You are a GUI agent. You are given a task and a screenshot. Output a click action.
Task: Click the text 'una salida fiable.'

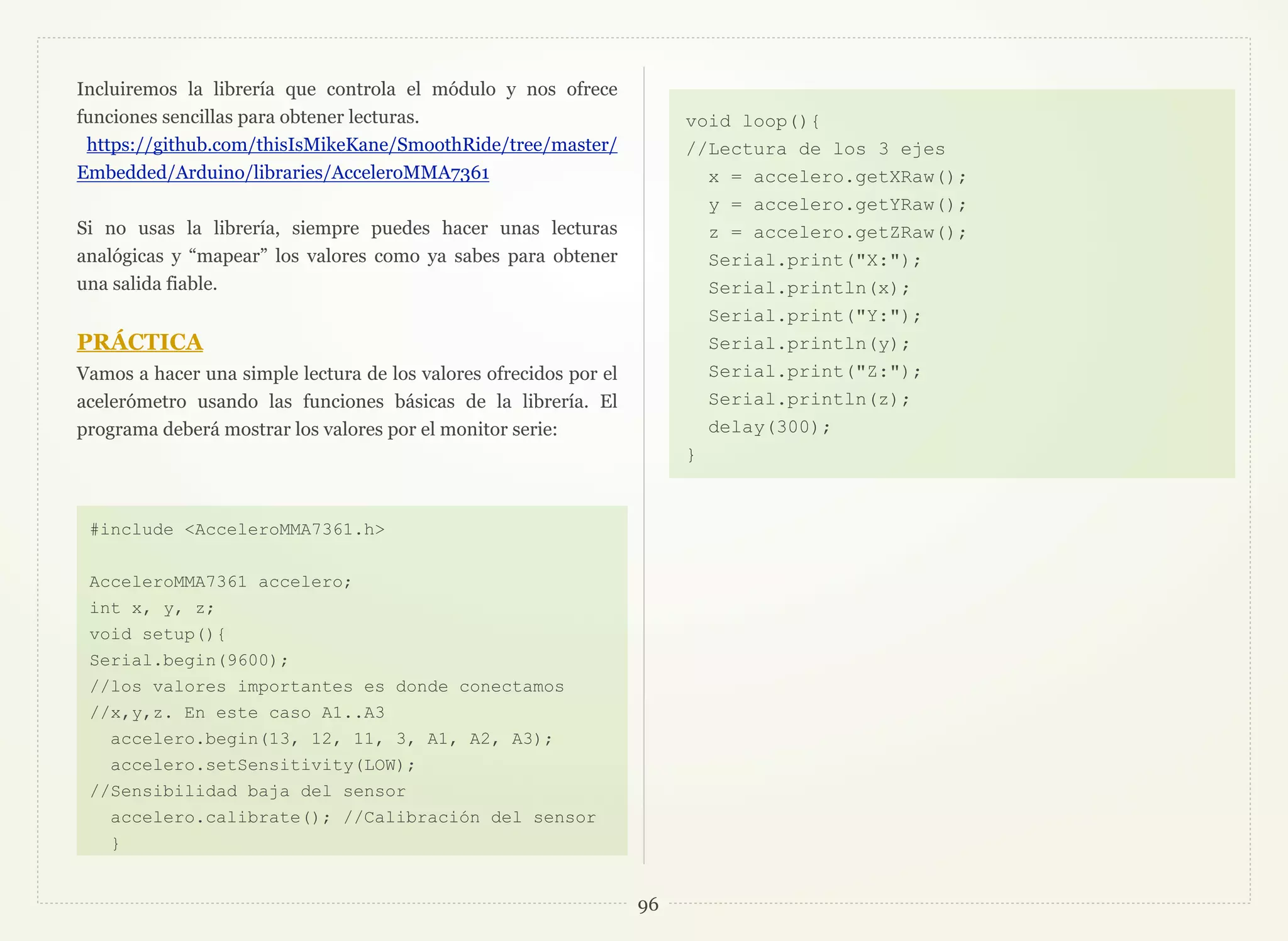point(147,284)
